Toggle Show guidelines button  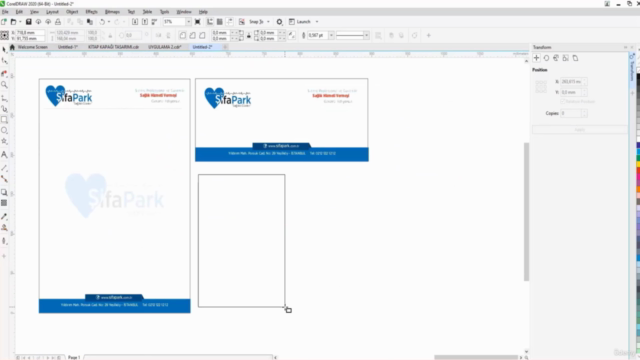pos(229,22)
